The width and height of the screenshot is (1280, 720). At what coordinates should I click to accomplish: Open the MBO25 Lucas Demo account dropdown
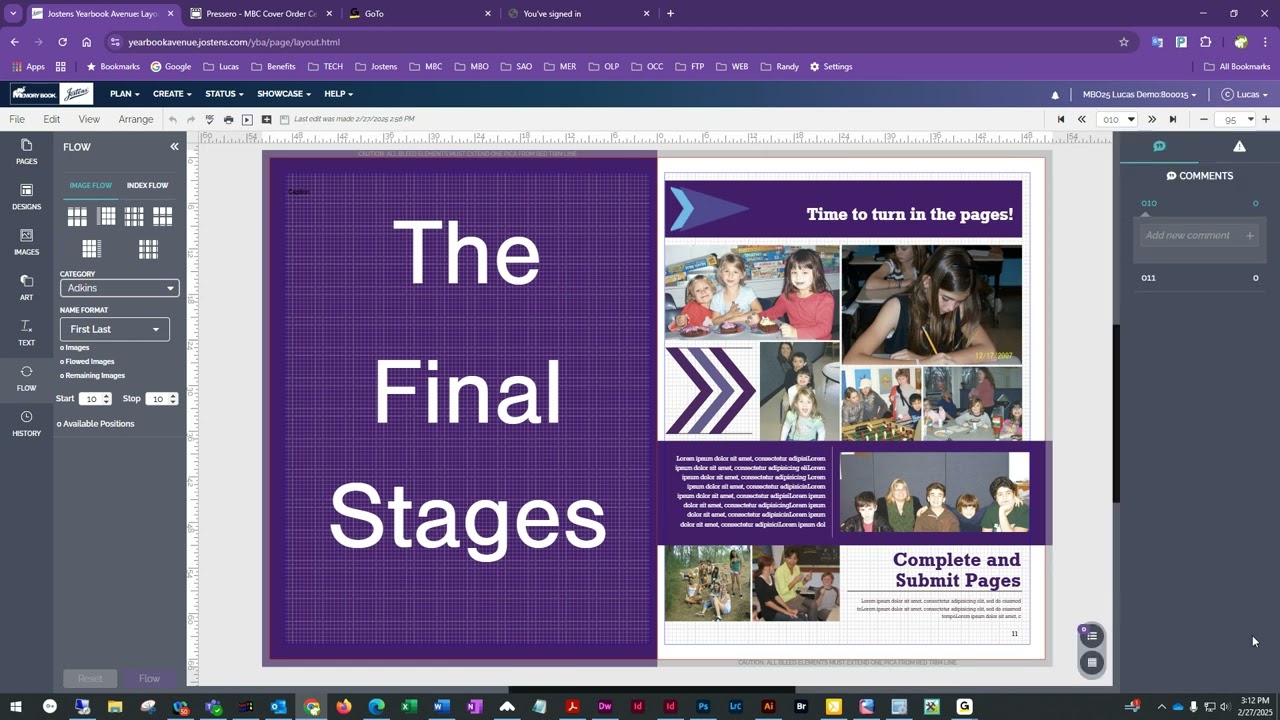point(1139,94)
